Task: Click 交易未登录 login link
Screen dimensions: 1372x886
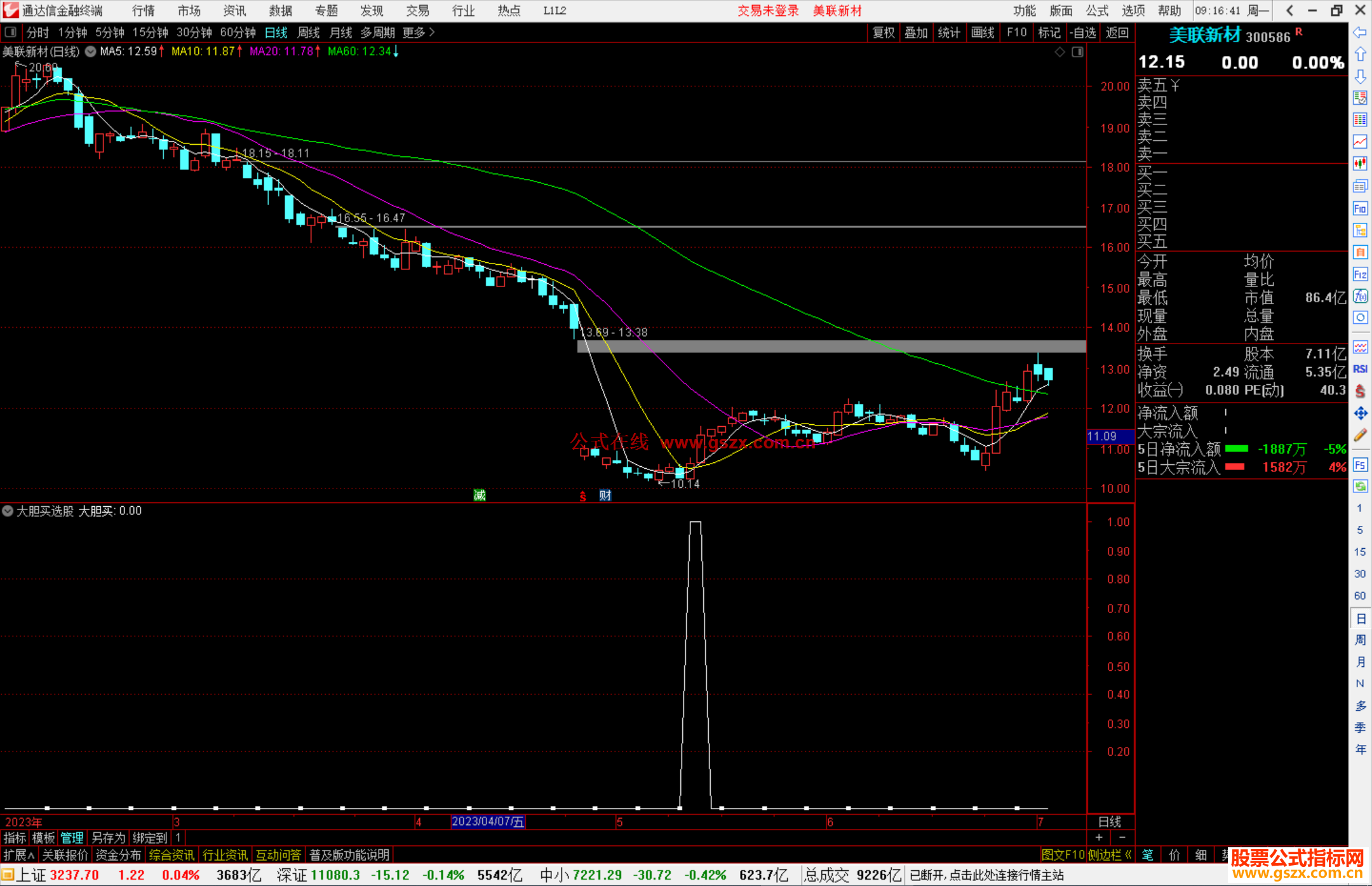Action: (x=767, y=10)
